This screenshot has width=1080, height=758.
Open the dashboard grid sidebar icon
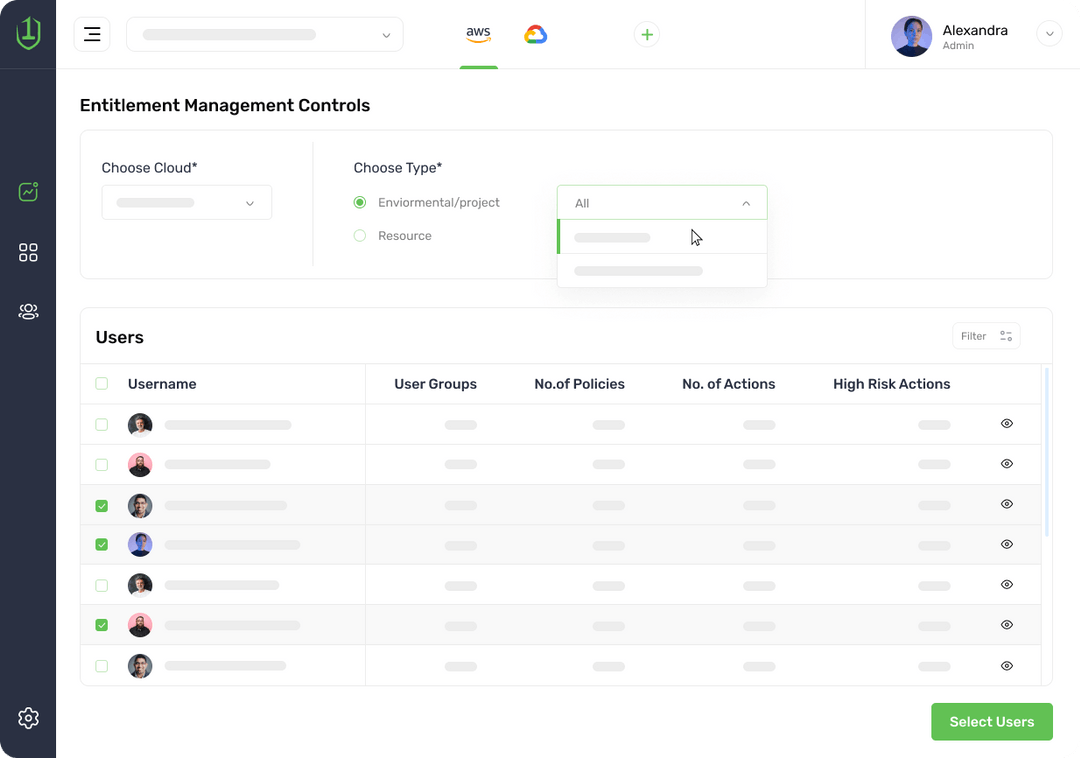click(28, 252)
